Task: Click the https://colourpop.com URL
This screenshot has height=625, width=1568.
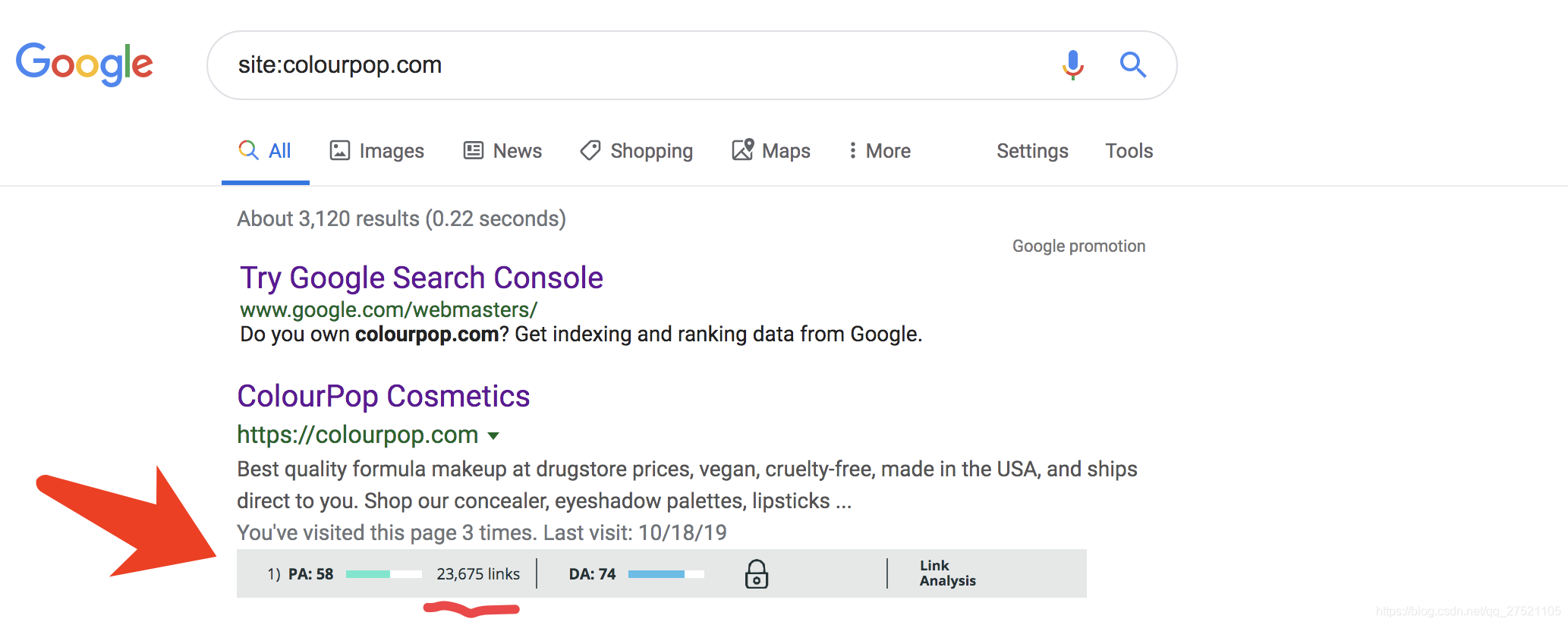Action: pos(357,435)
